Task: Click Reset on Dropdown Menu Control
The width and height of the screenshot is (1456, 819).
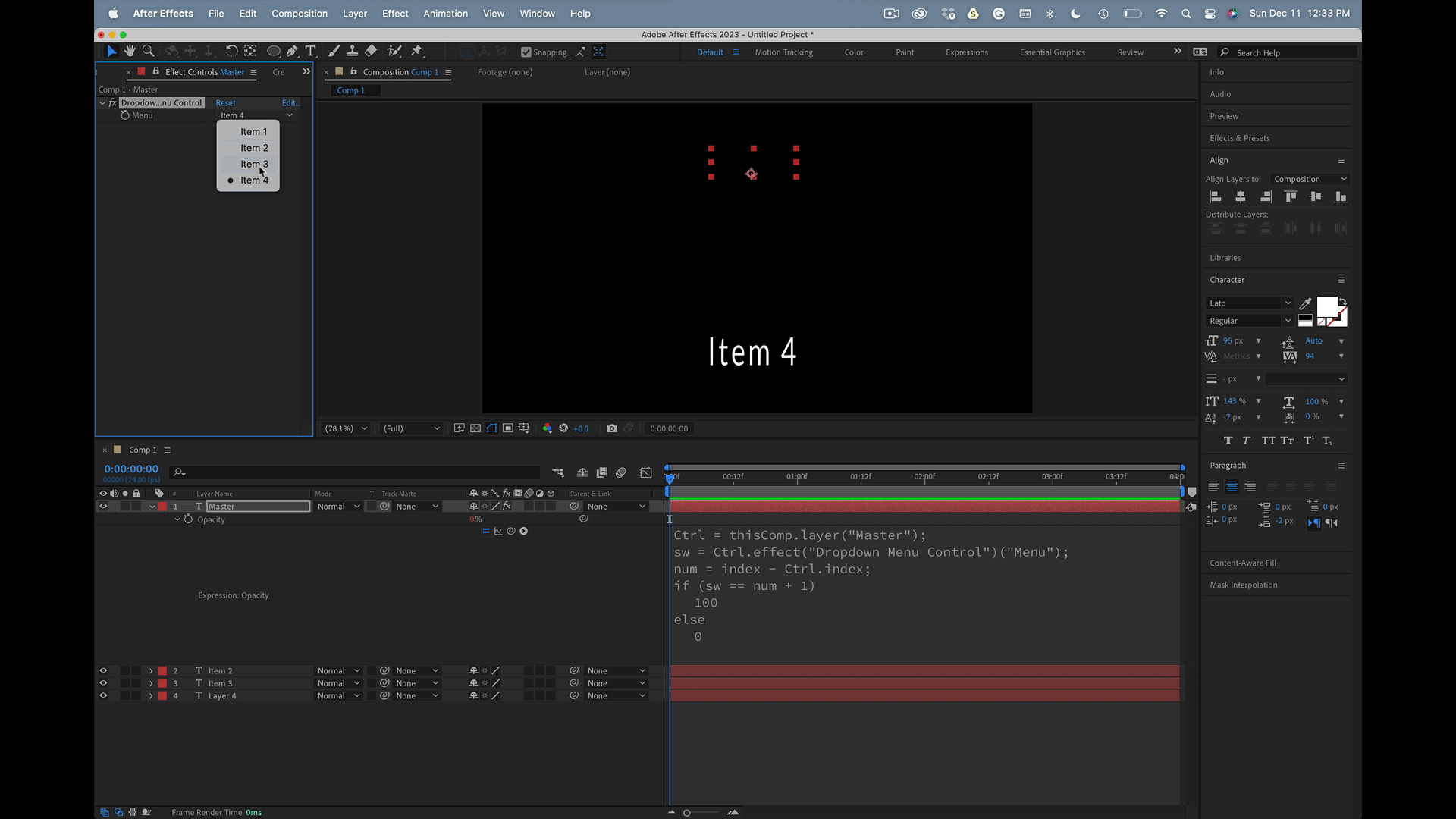Action: 225,103
